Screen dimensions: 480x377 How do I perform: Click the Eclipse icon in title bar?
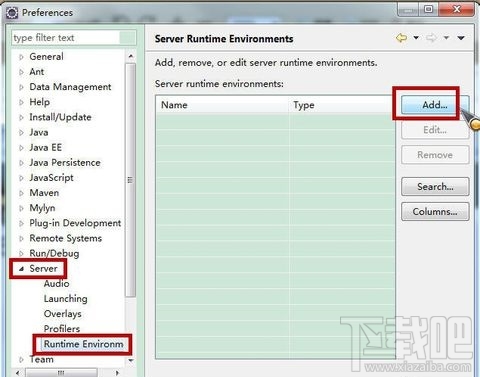coord(12,13)
